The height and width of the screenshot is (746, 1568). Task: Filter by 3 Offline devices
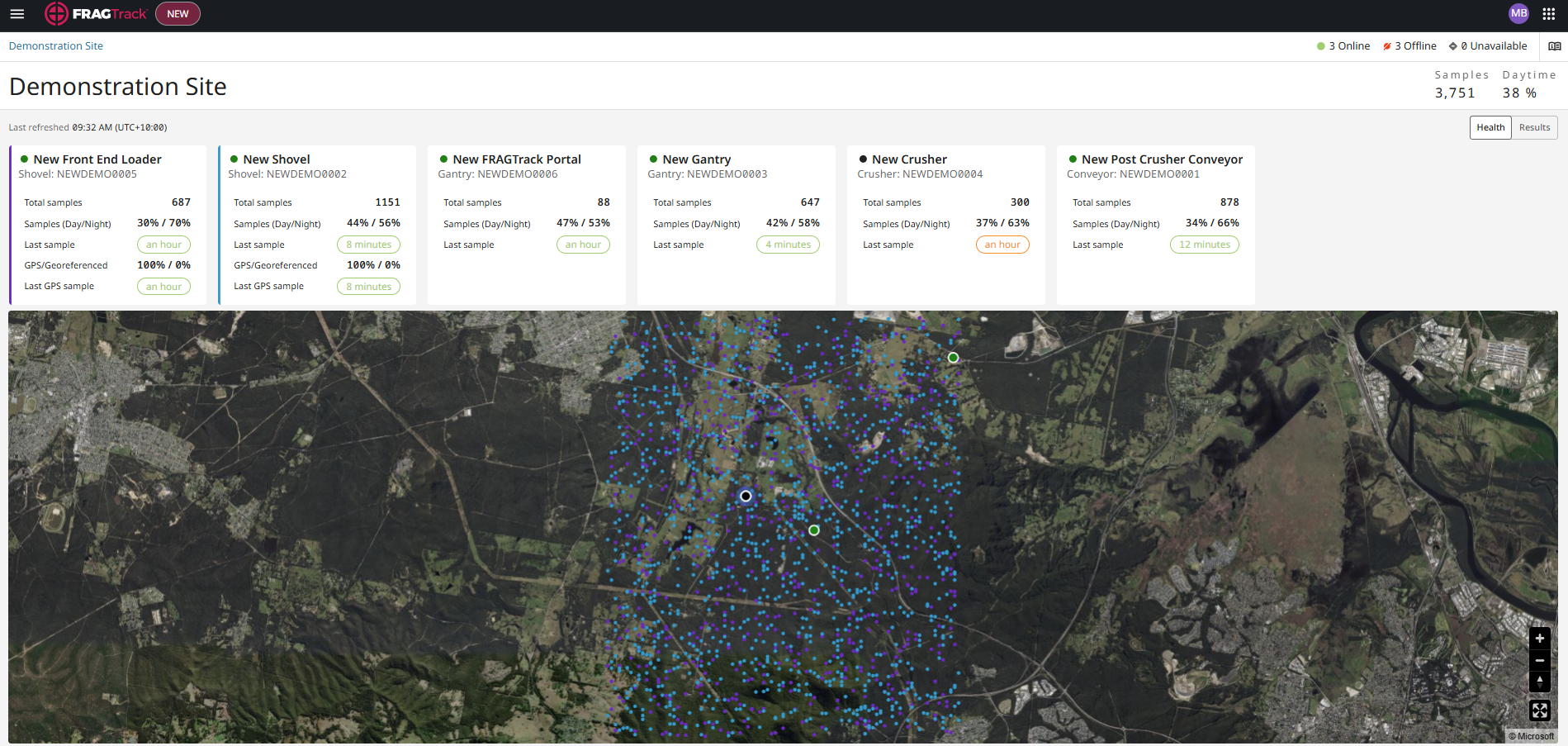tap(1409, 46)
